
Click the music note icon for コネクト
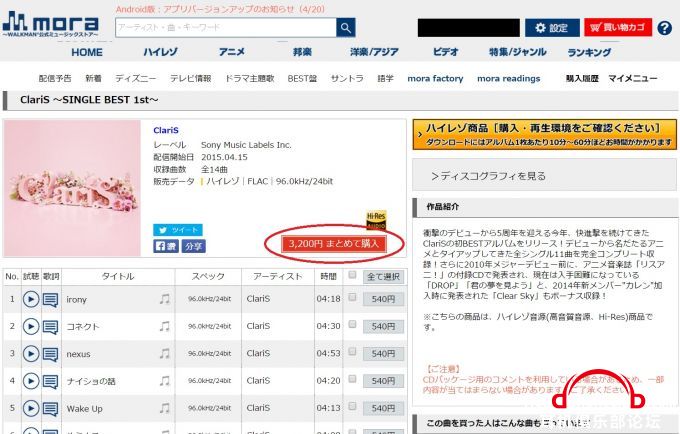pyautogui.click(x=165, y=326)
